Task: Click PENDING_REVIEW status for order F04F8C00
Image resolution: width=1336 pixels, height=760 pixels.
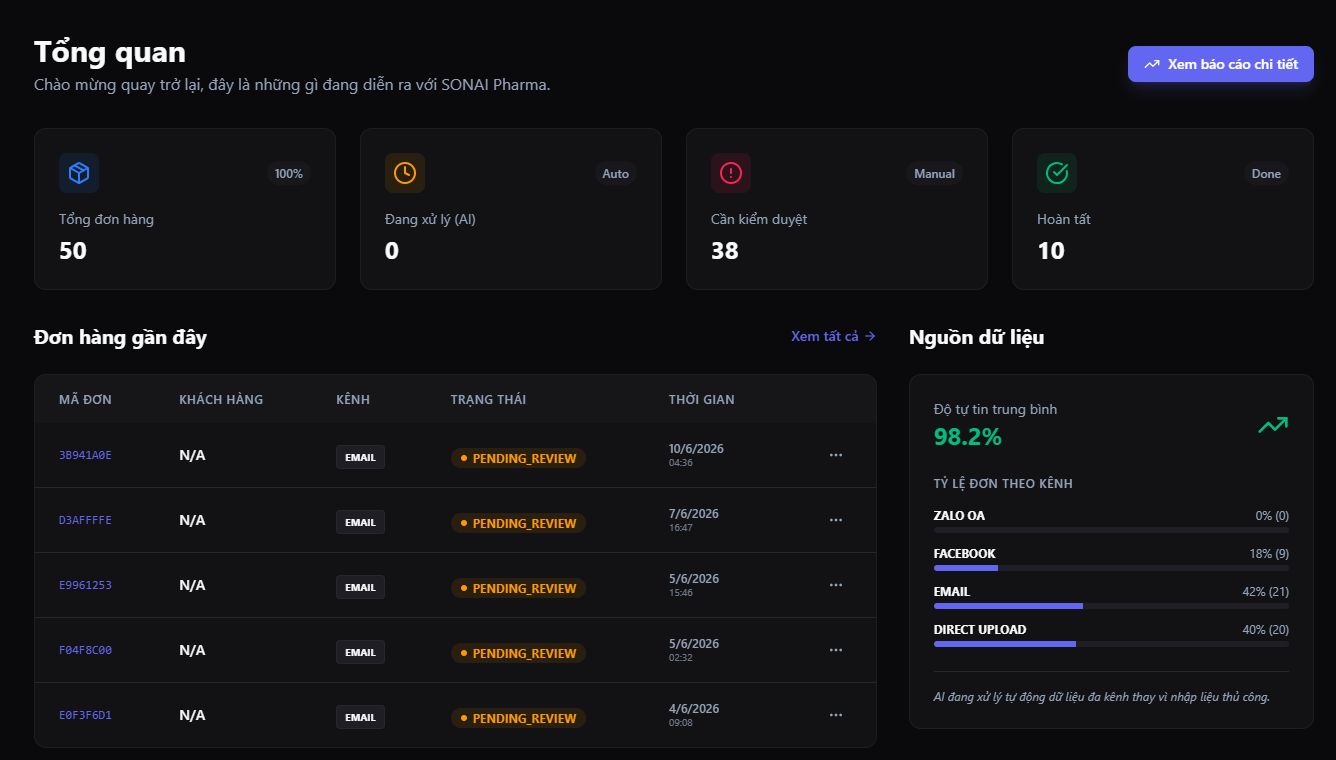Action: (x=518, y=653)
